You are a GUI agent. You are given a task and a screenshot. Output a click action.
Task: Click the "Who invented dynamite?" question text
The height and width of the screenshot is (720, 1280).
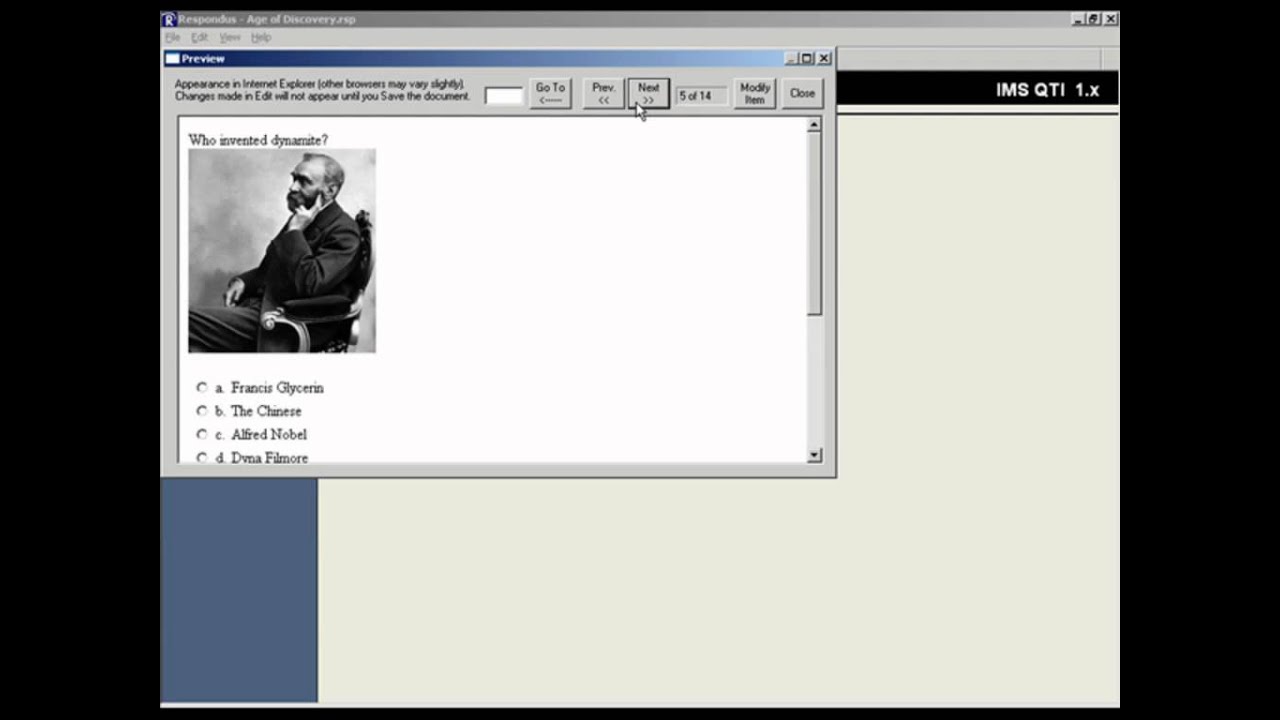point(258,140)
